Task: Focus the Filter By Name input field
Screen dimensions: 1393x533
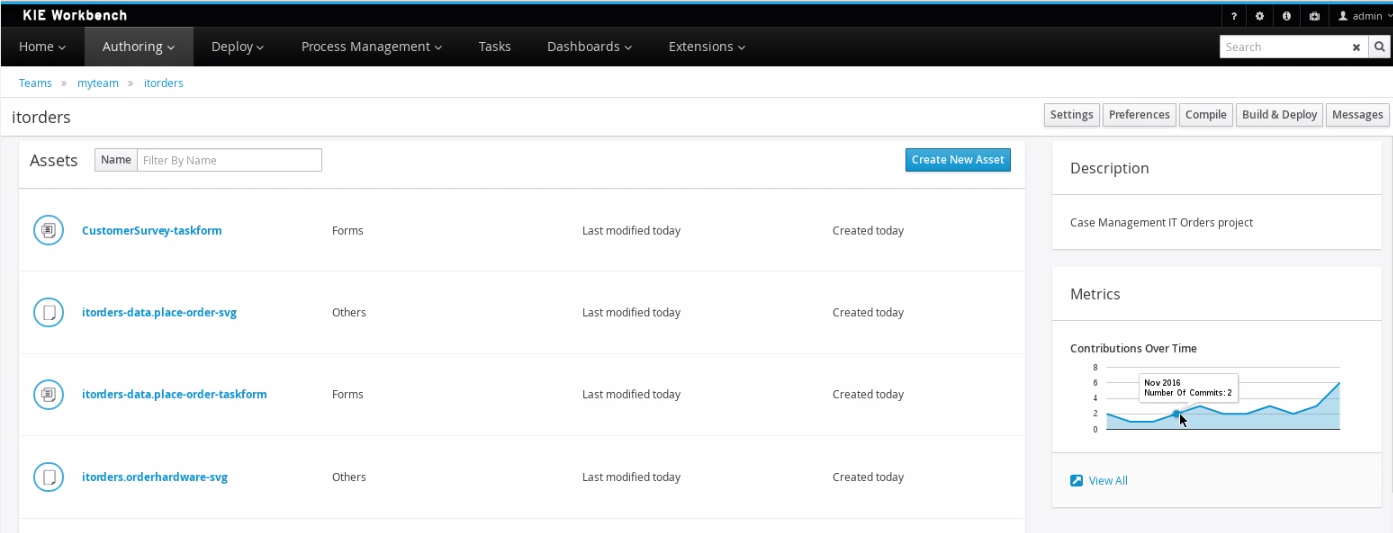Action: 229,160
